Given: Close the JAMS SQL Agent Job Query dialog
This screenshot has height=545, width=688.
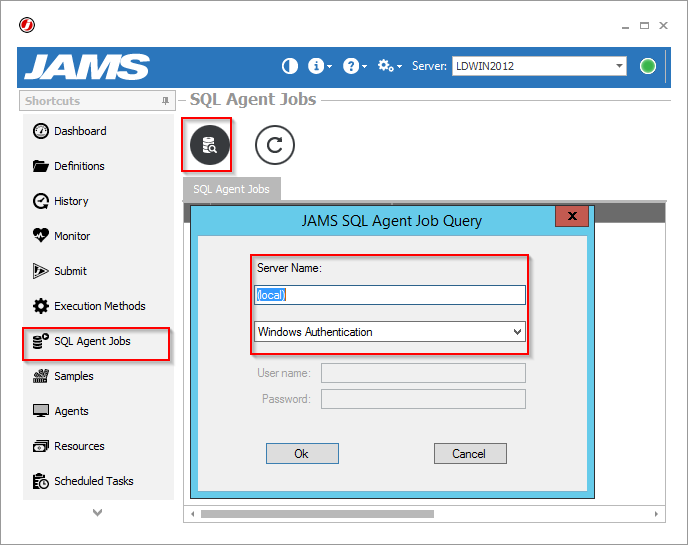Looking at the screenshot, I should tap(572, 216).
